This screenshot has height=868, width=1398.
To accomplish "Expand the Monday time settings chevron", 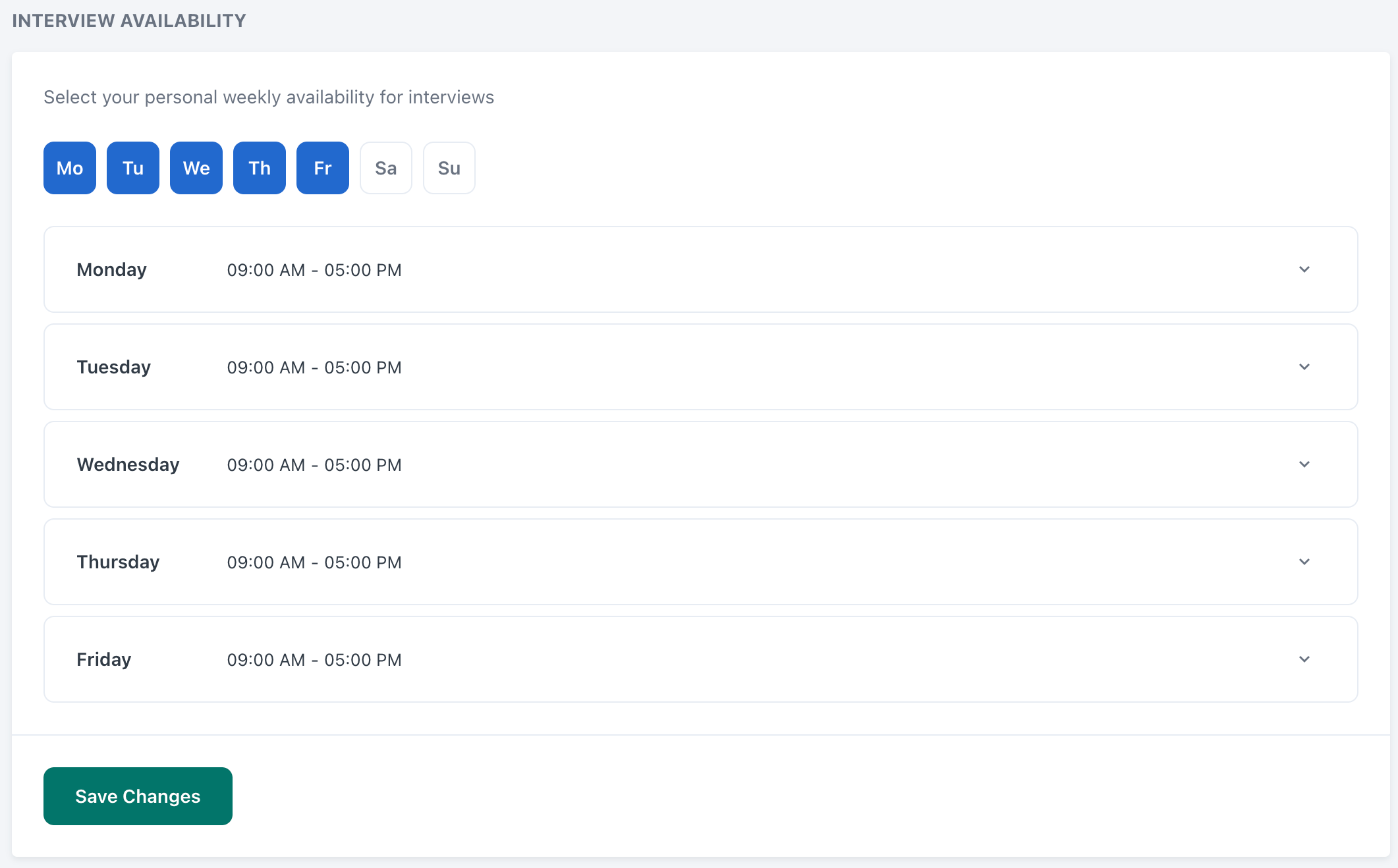I will click(x=1304, y=269).
